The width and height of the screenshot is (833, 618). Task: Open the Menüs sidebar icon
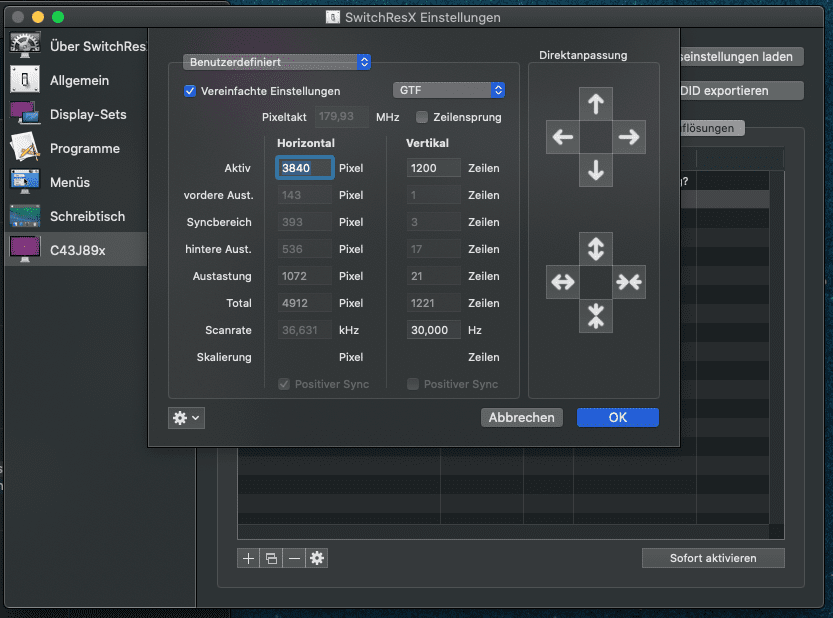[24, 182]
